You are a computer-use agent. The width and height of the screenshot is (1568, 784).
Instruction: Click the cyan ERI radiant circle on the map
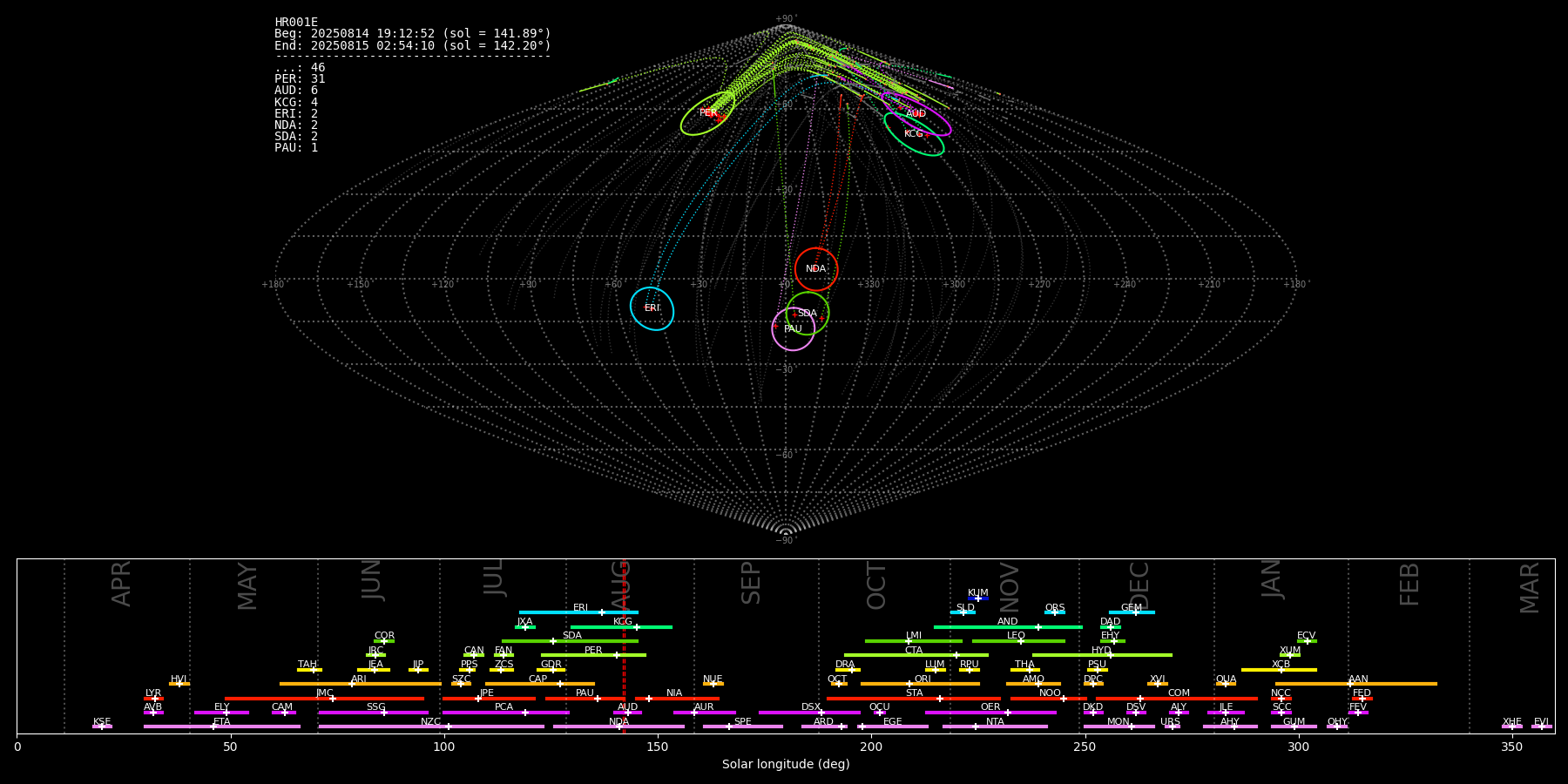click(x=652, y=308)
